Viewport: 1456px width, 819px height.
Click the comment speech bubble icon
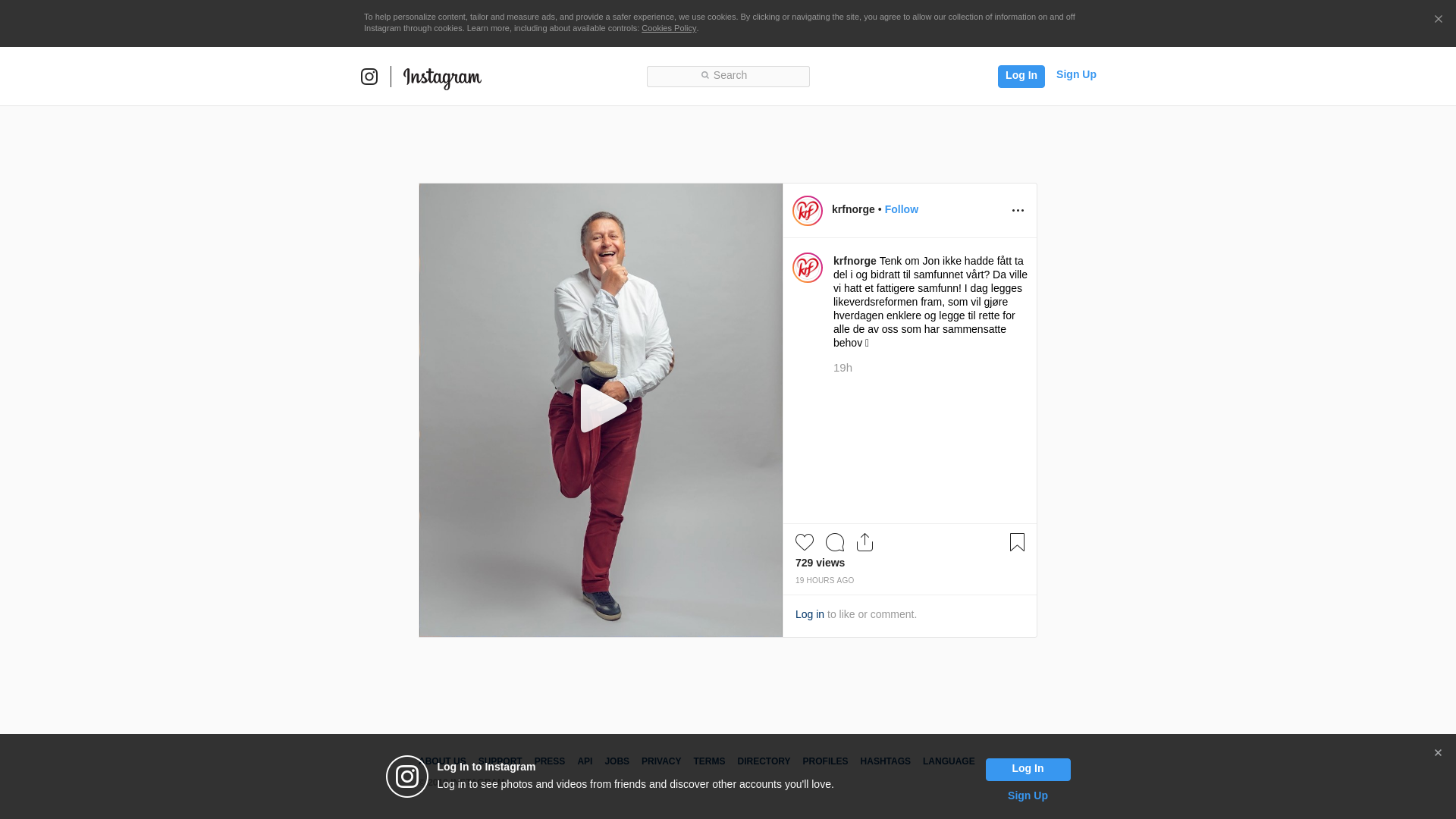click(835, 542)
